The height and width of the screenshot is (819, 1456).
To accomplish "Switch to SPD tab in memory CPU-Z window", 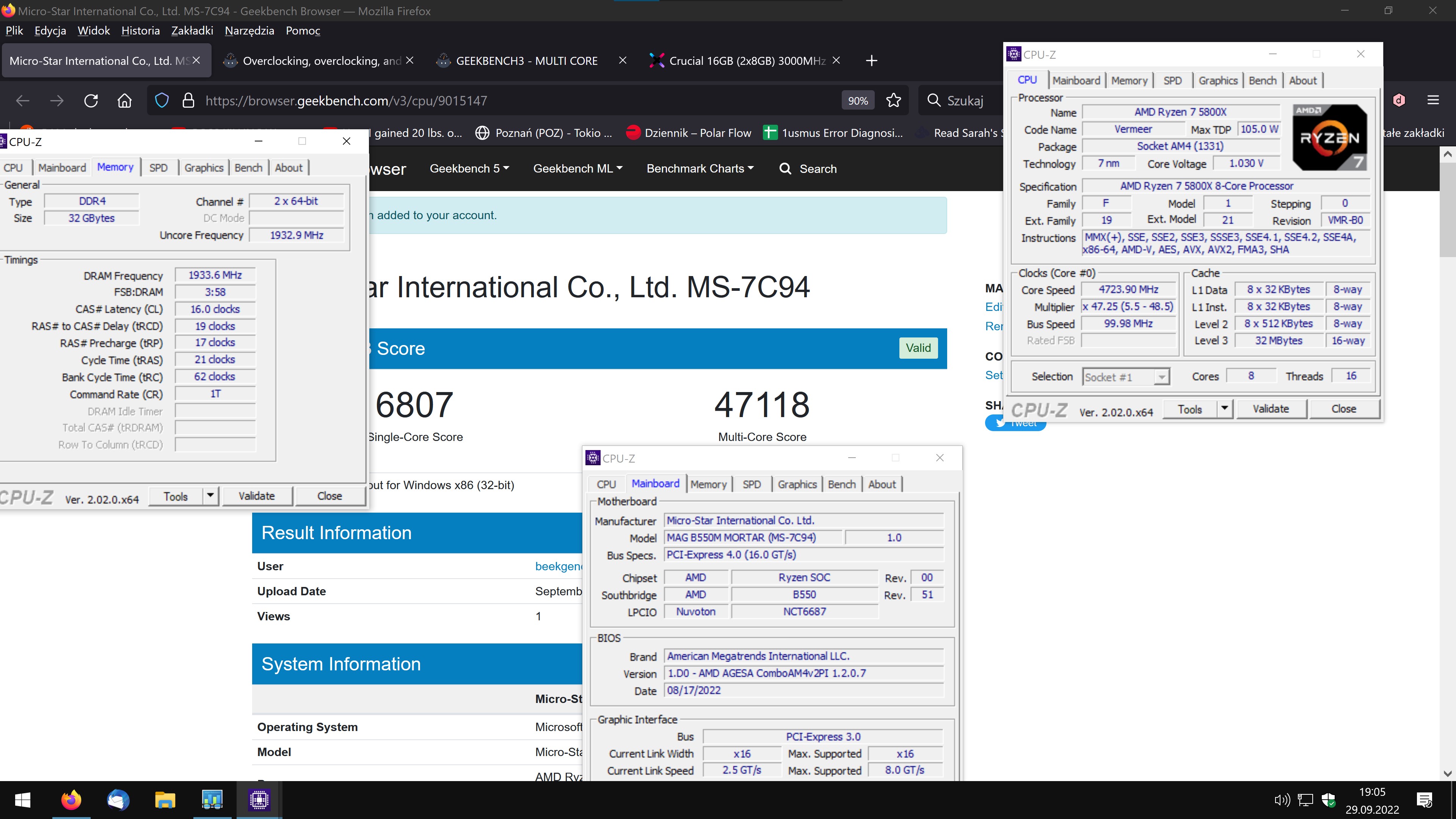I will click(158, 167).
